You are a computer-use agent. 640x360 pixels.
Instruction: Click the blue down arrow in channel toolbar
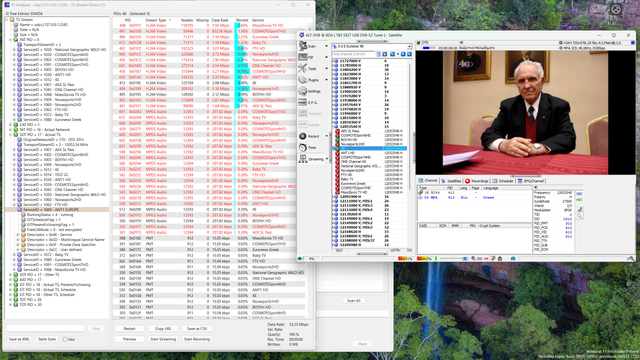click(409, 54)
